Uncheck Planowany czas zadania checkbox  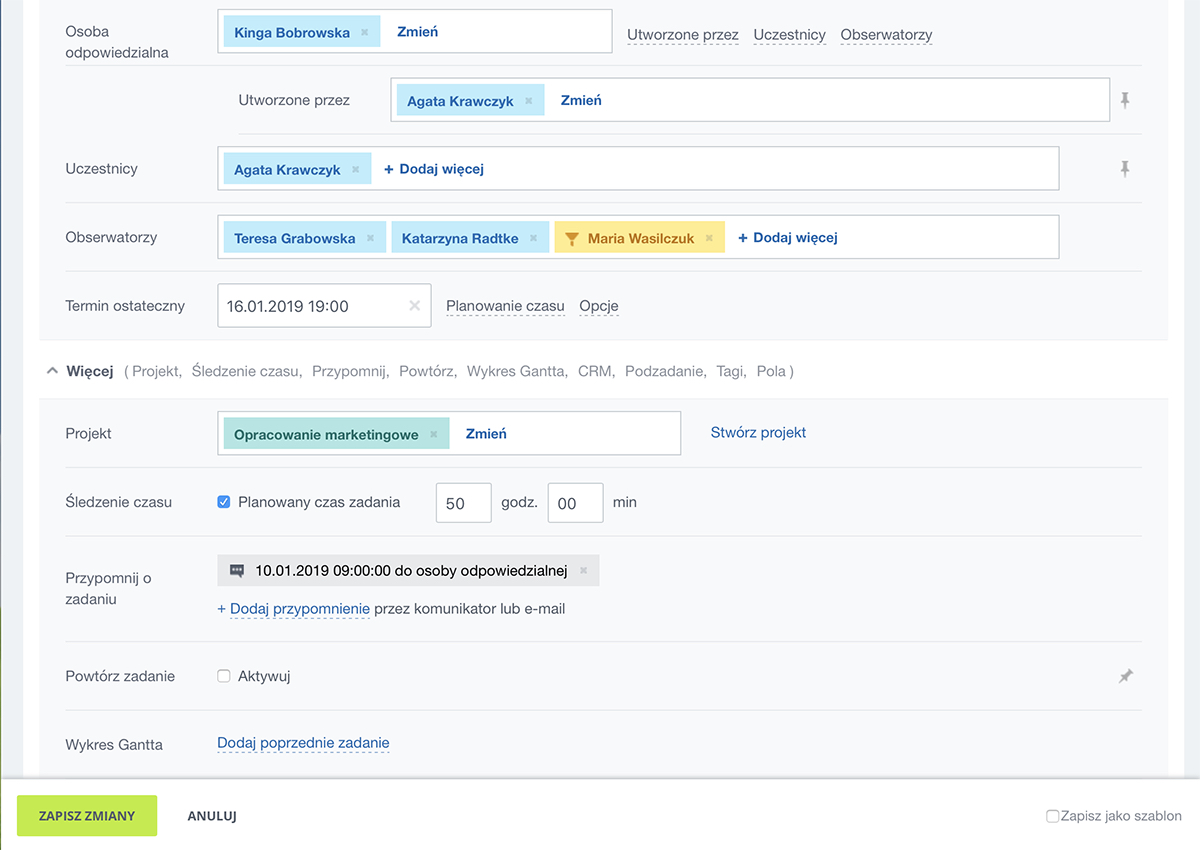coord(224,502)
